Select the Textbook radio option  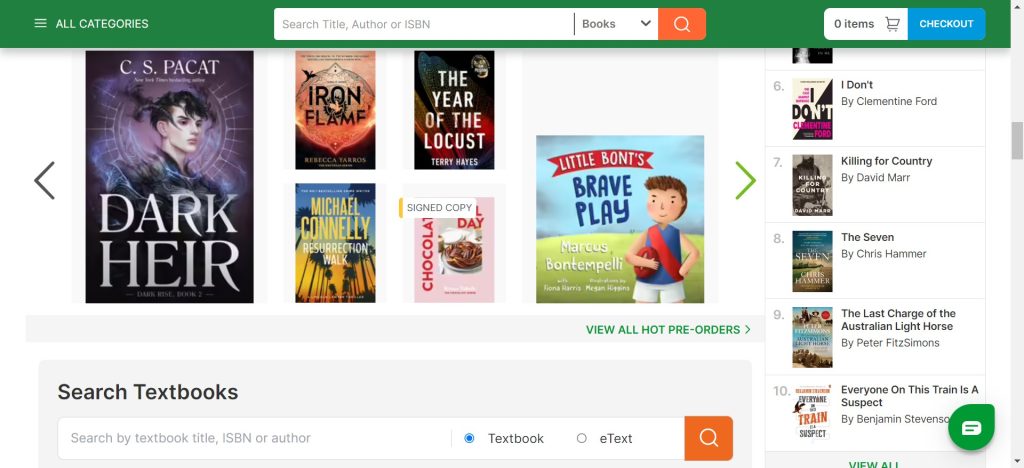pos(470,438)
